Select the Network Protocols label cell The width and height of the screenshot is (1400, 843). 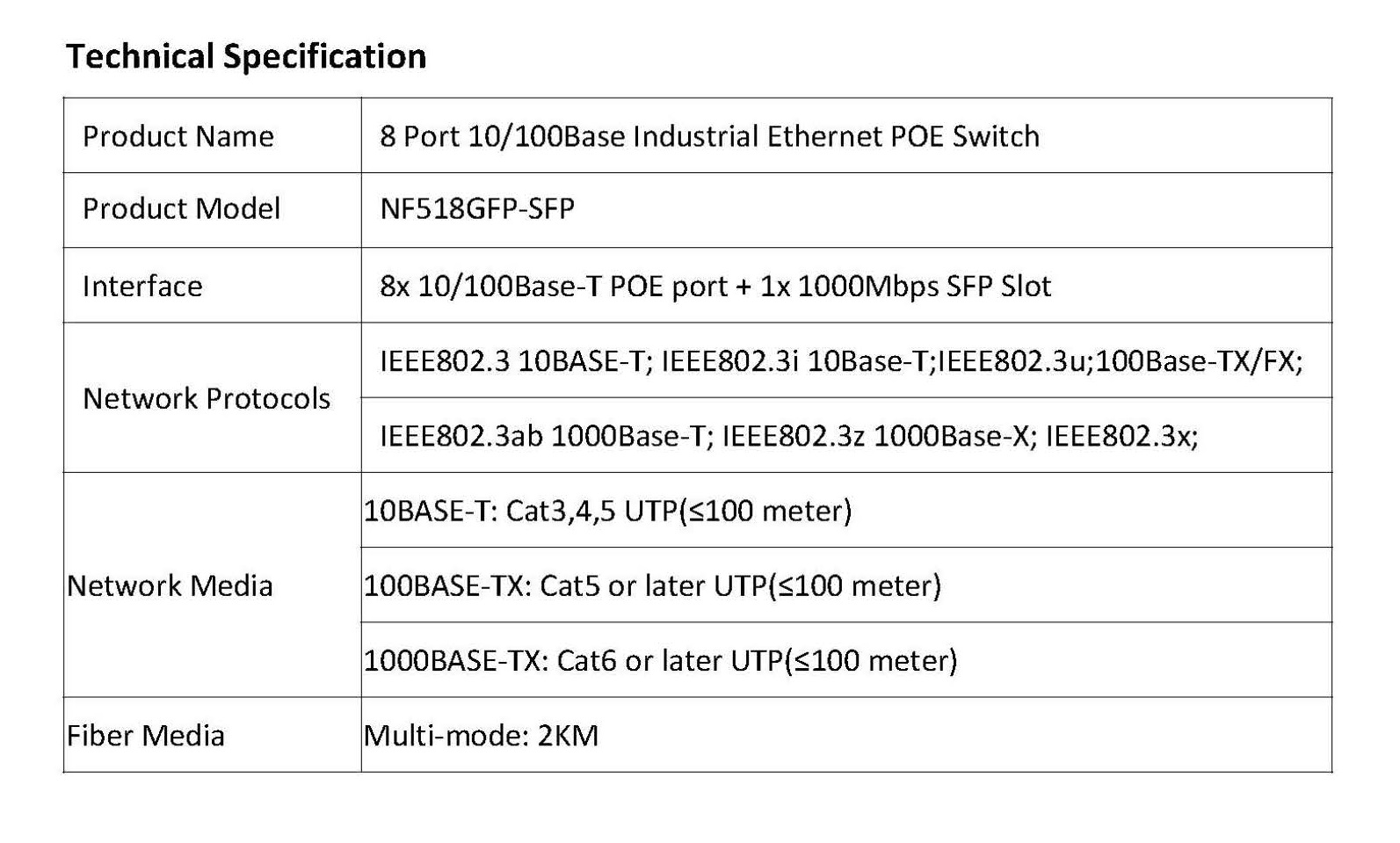click(x=212, y=397)
